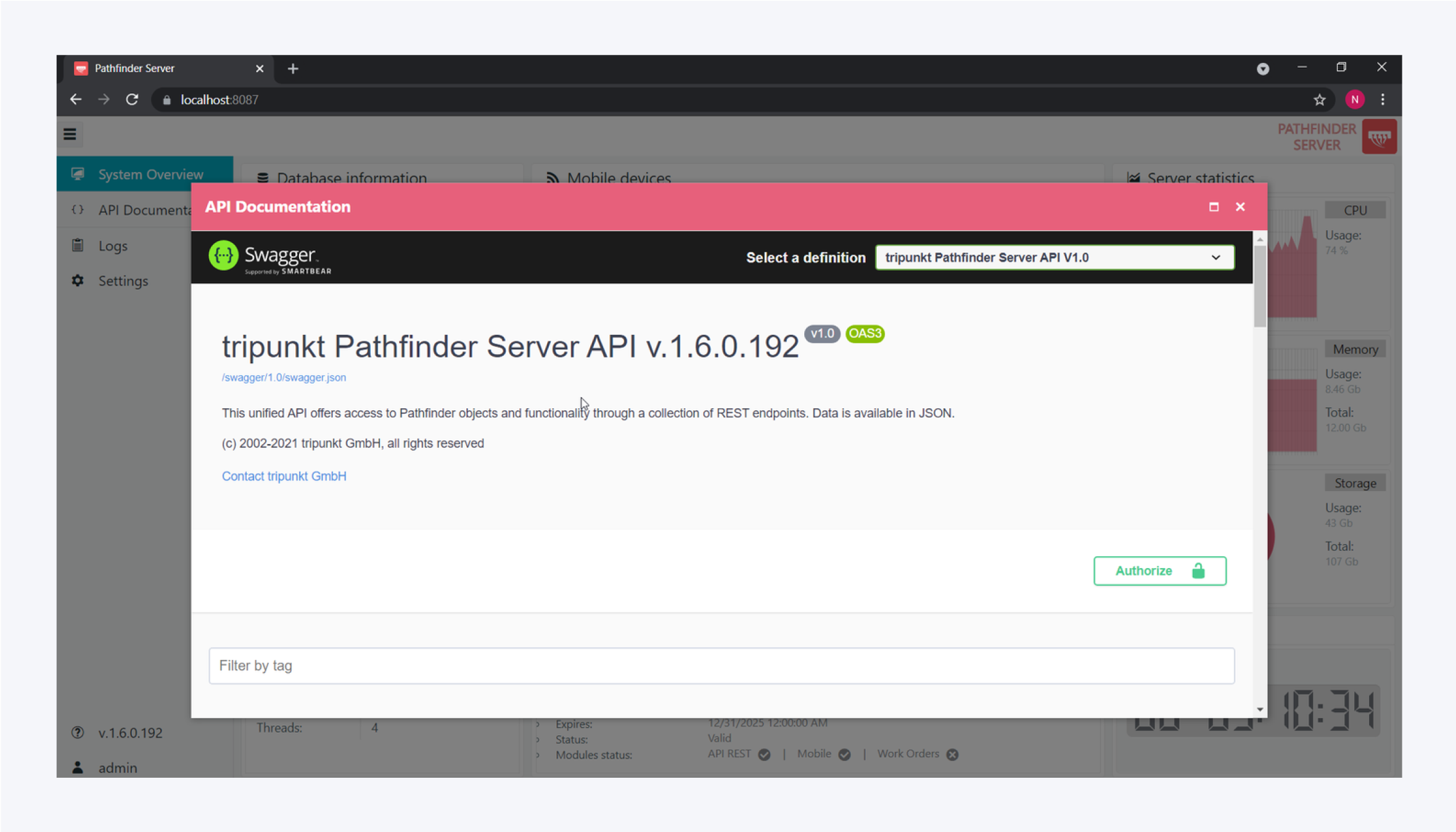The width and height of the screenshot is (1456, 832).
Task: Bookmark this page with star icon
Action: [x=1319, y=99]
